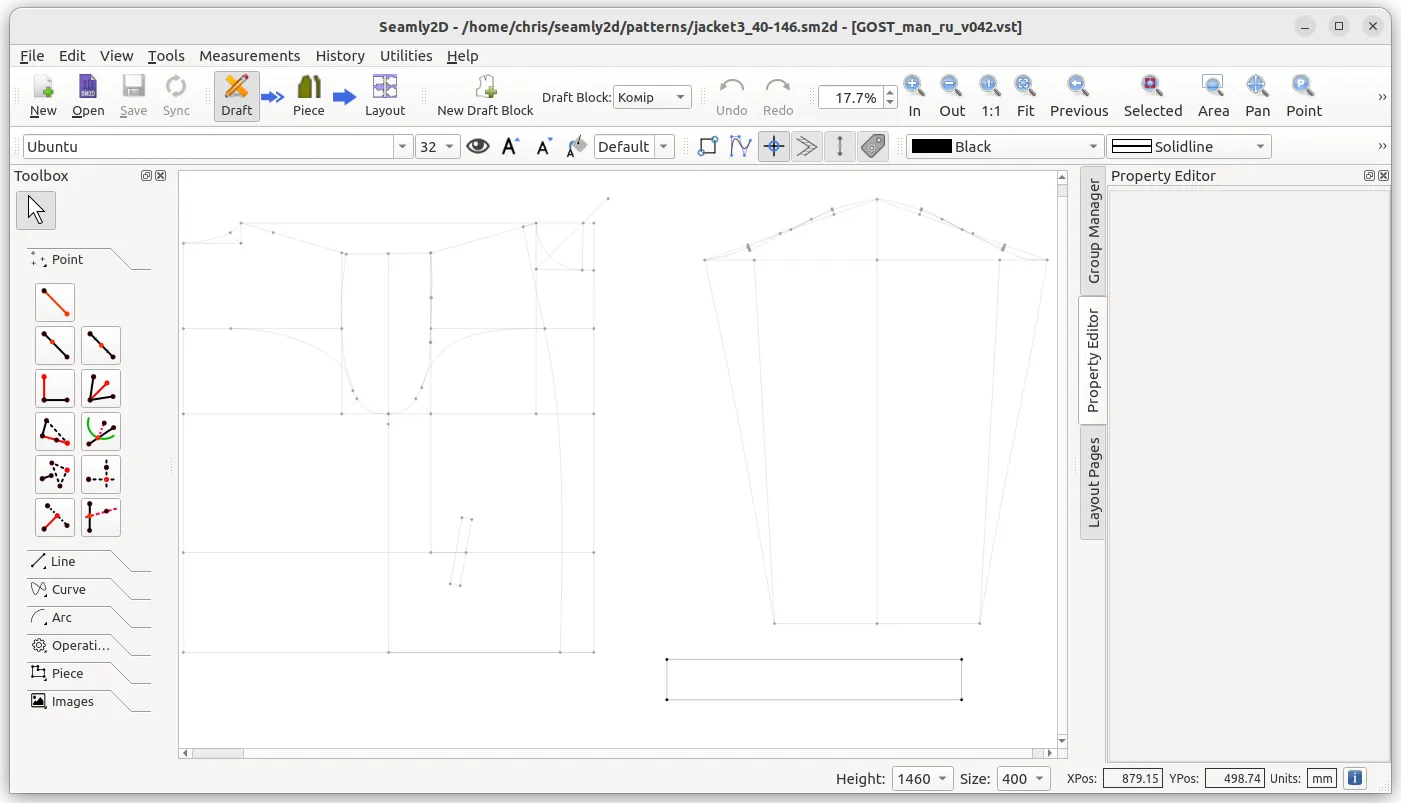Zoom to the previous view
Viewport: 1401px width, 803px height.
click(1079, 97)
